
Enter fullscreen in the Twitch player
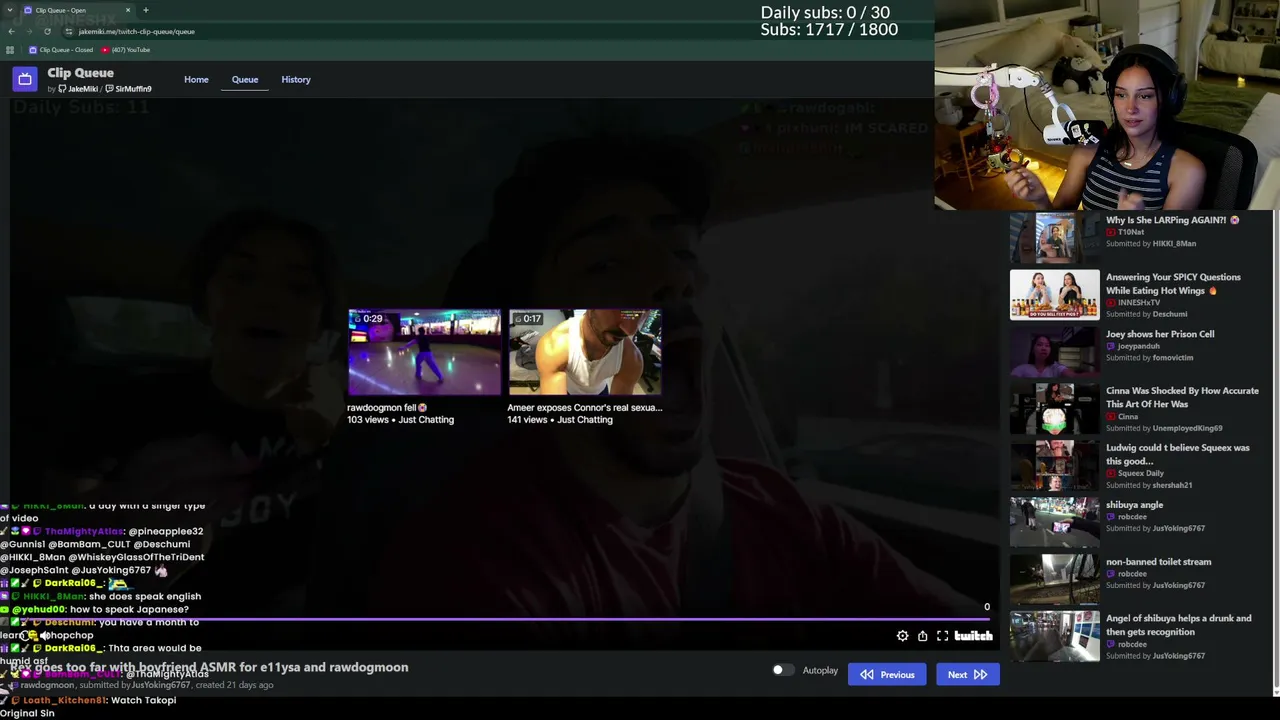942,636
